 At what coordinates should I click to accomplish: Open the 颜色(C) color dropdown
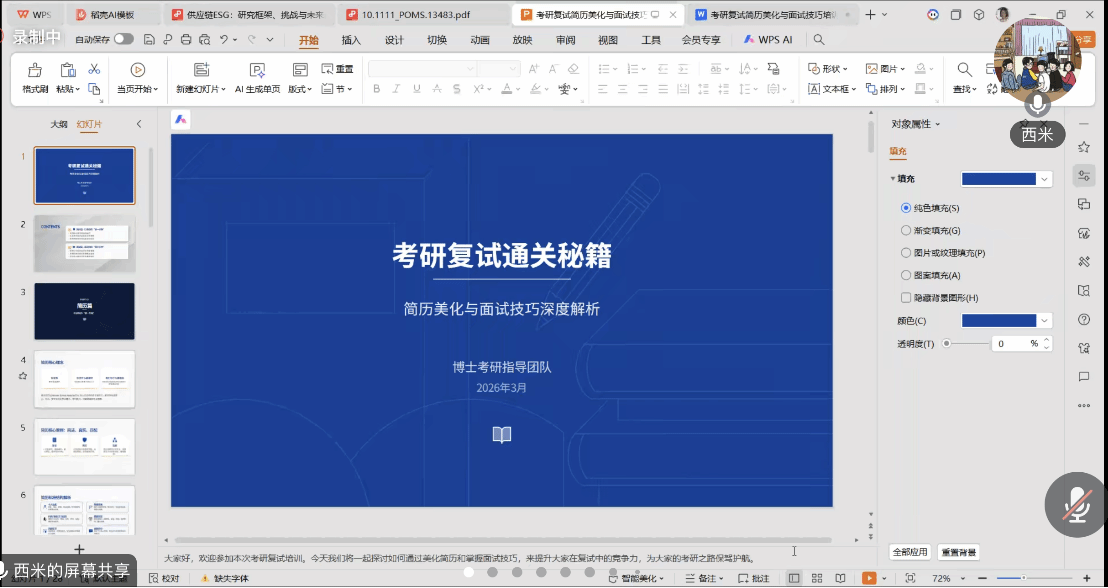[x=1045, y=321]
